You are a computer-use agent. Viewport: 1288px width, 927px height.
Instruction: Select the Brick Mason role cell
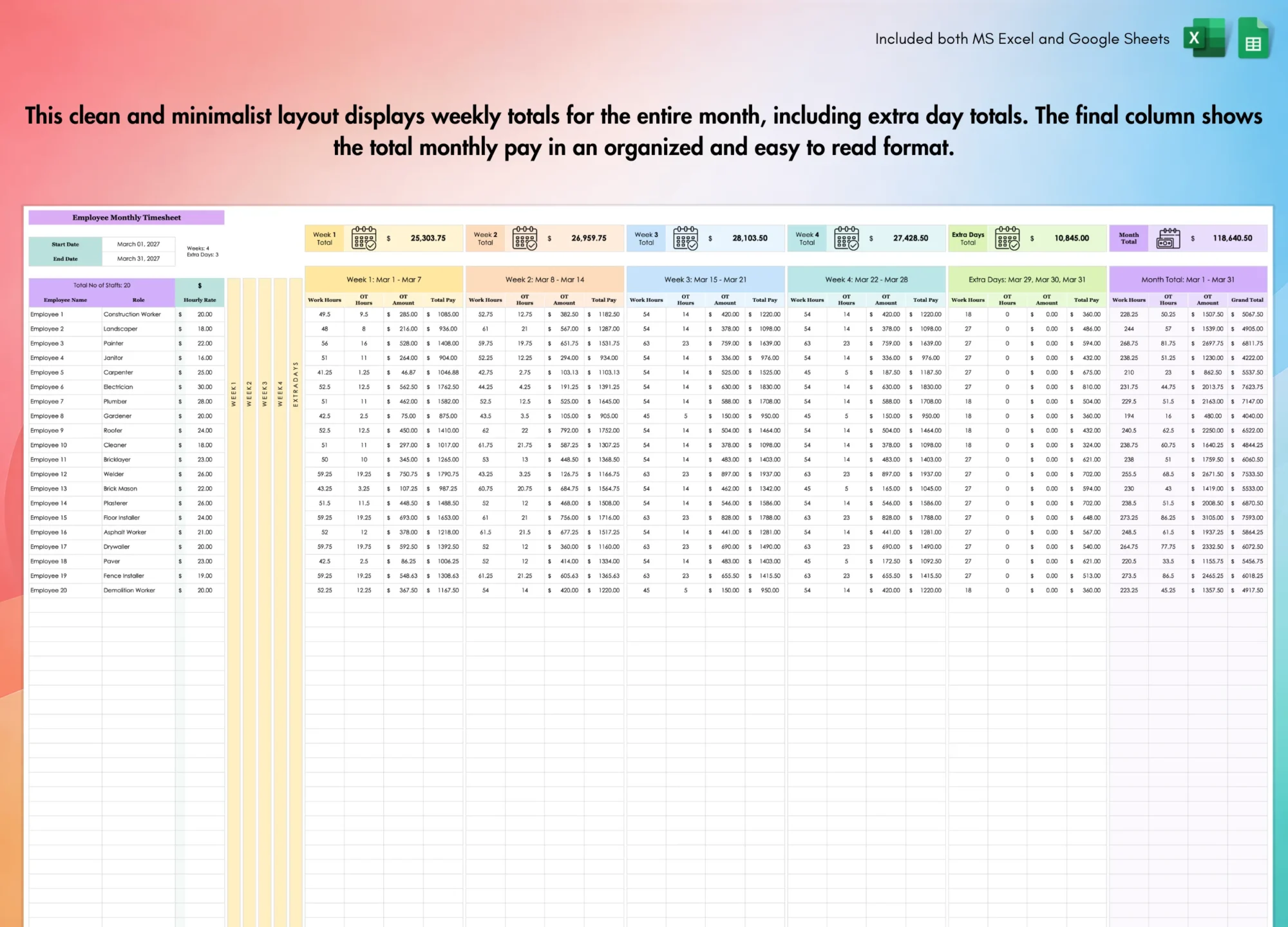138,489
